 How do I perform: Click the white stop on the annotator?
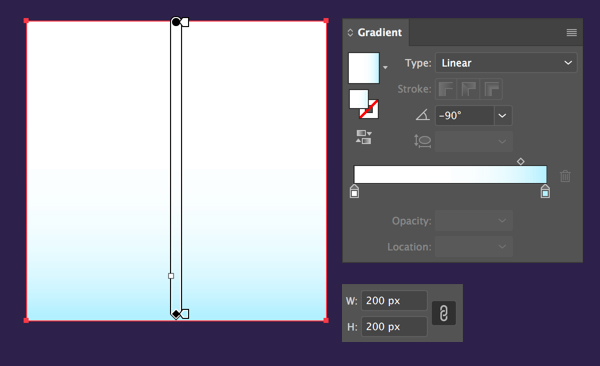tap(185, 22)
